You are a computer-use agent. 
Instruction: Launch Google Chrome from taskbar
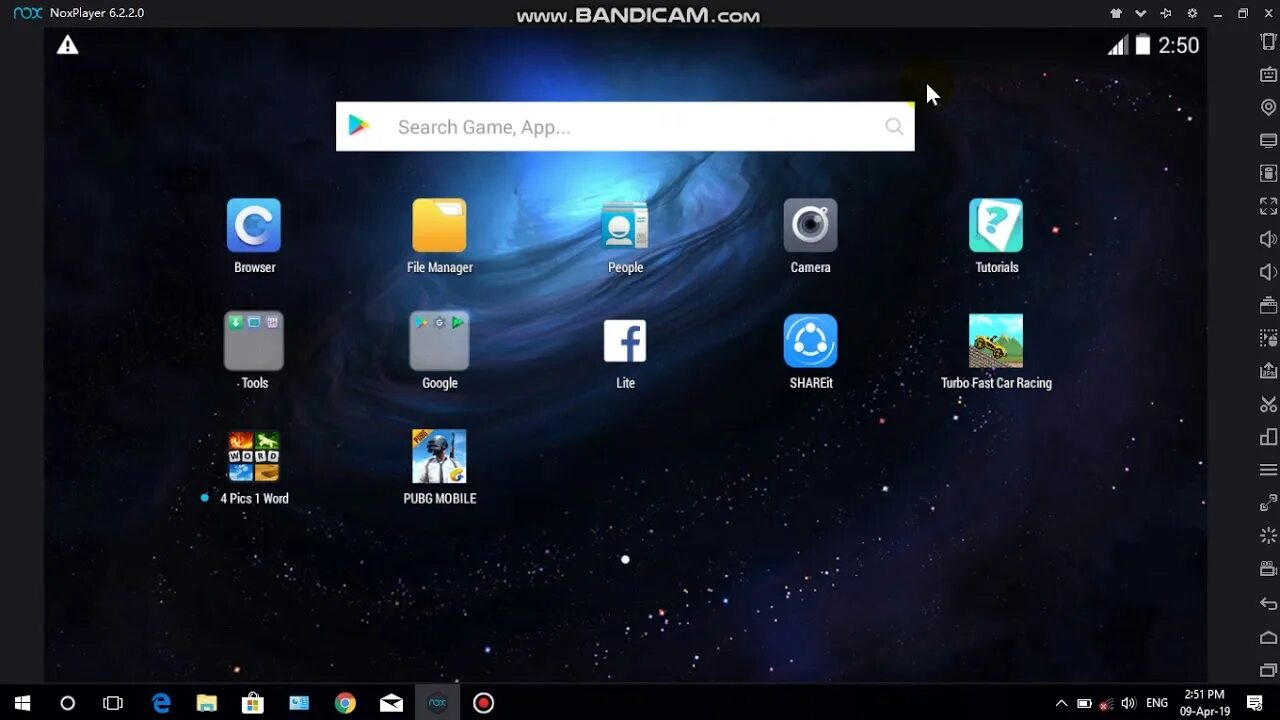[345, 703]
